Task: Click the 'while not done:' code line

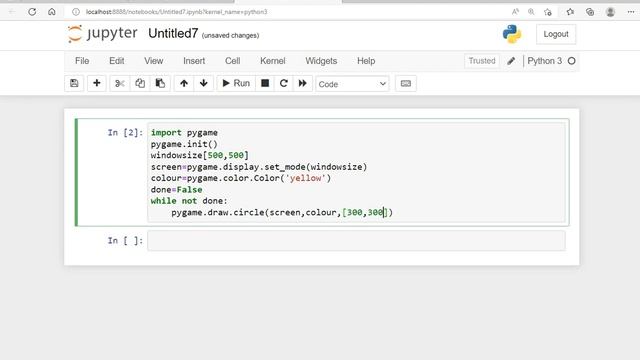Action: [189, 201]
